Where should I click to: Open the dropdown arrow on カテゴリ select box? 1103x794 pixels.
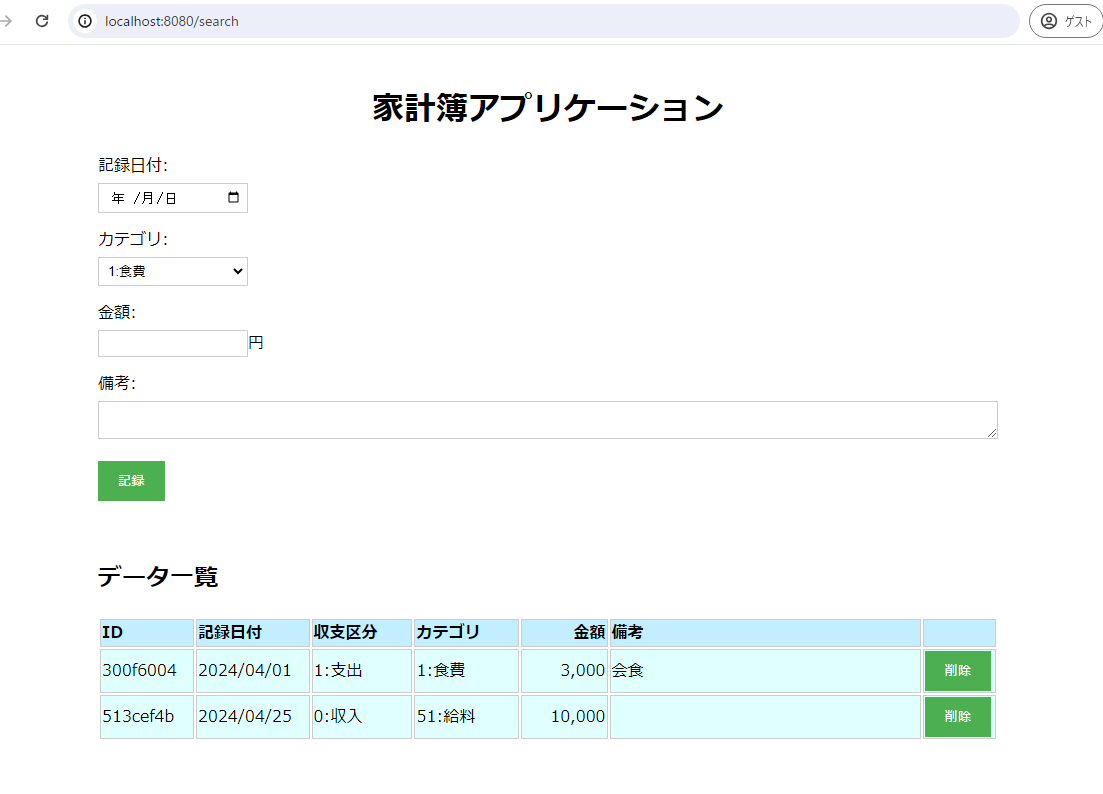[x=236, y=271]
